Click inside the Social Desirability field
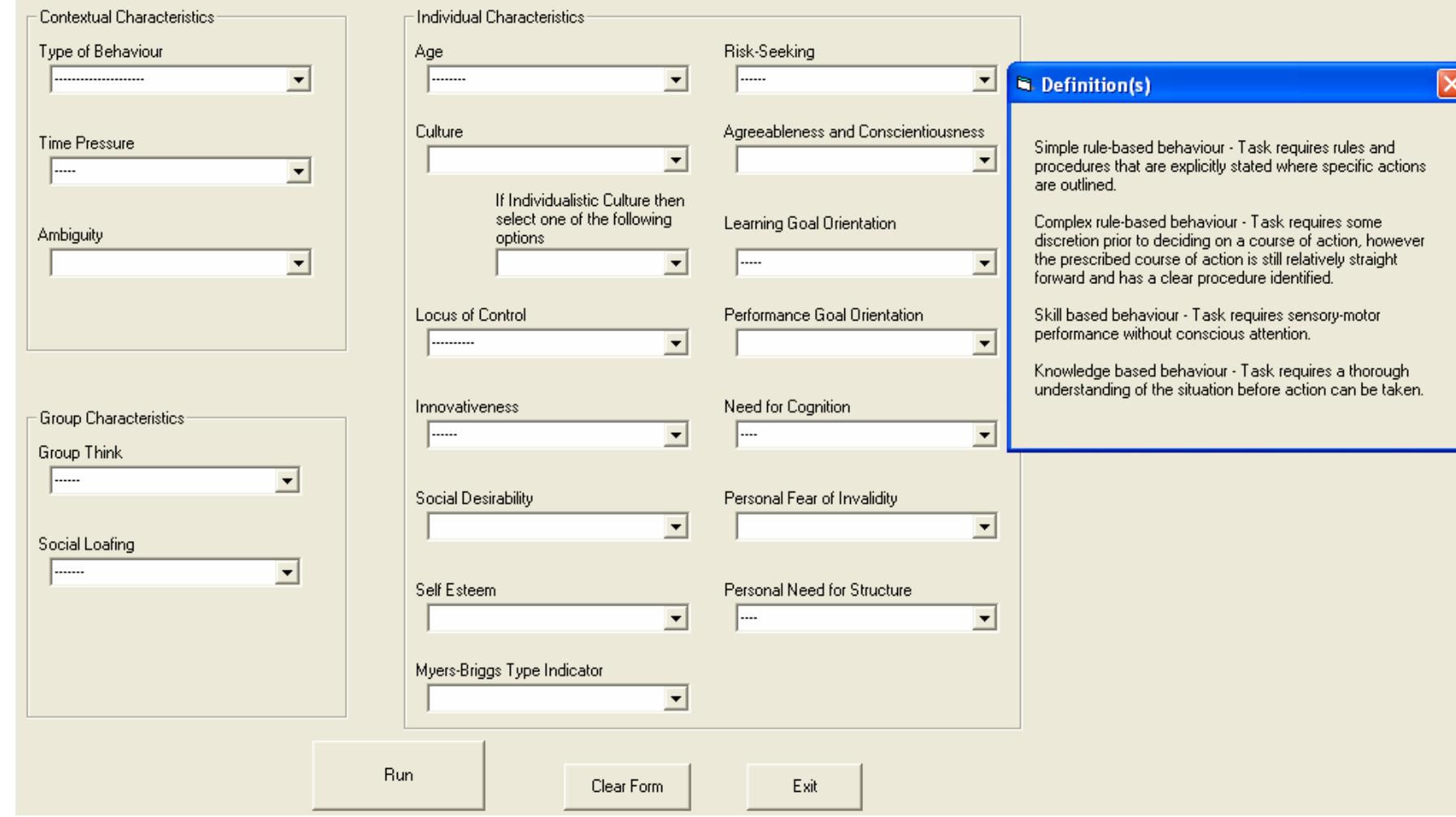This screenshot has height=817, width=1456. click(x=545, y=527)
